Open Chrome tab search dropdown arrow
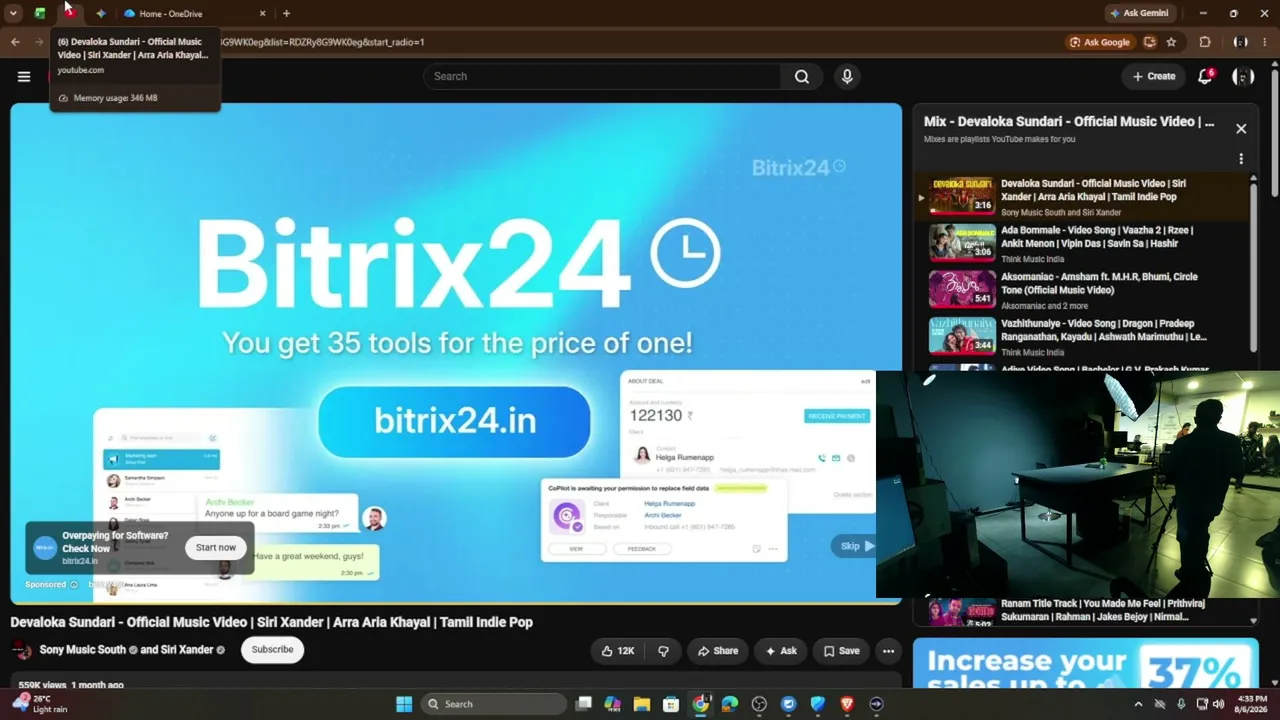1280x720 pixels. pos(13,13)
